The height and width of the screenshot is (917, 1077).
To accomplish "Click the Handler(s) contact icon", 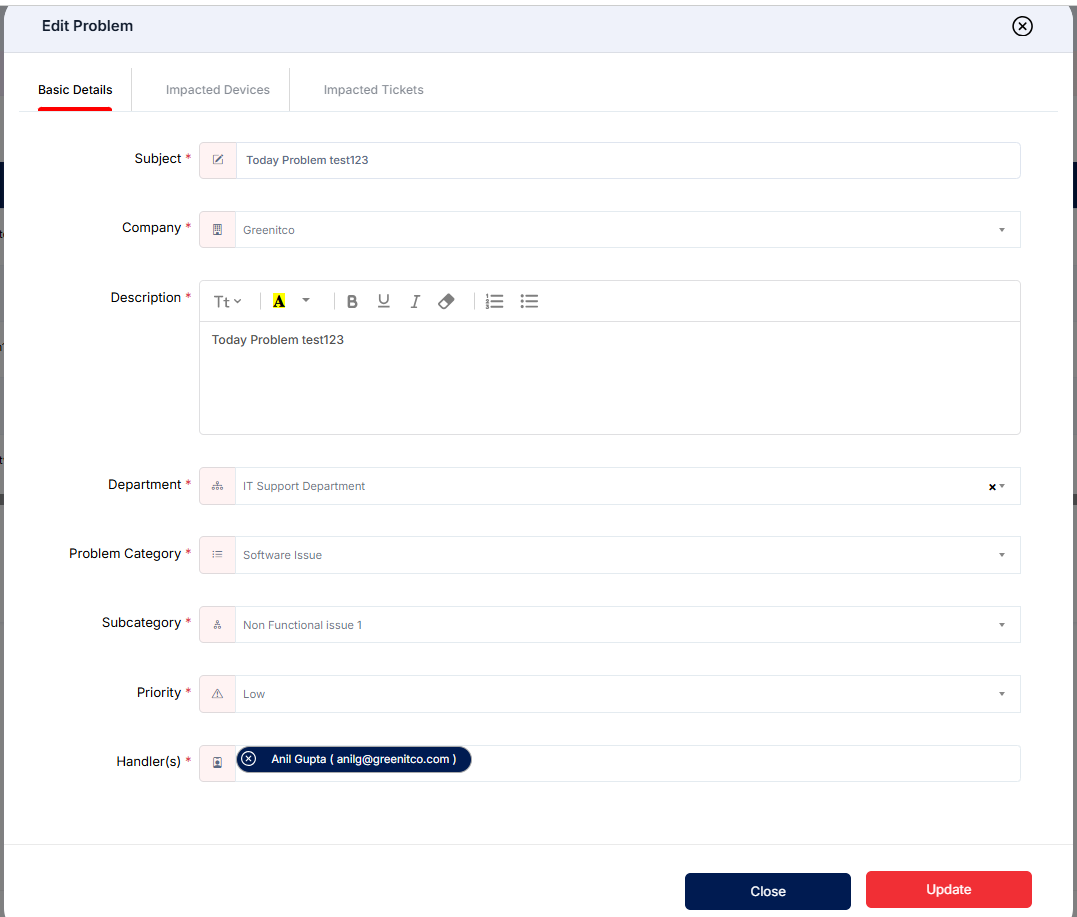I will [x=217, y=762].
